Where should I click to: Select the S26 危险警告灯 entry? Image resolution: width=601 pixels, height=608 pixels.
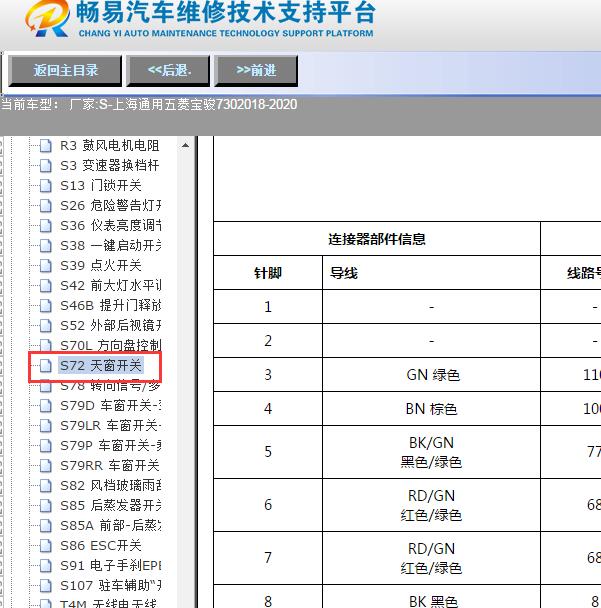[111, 206]
